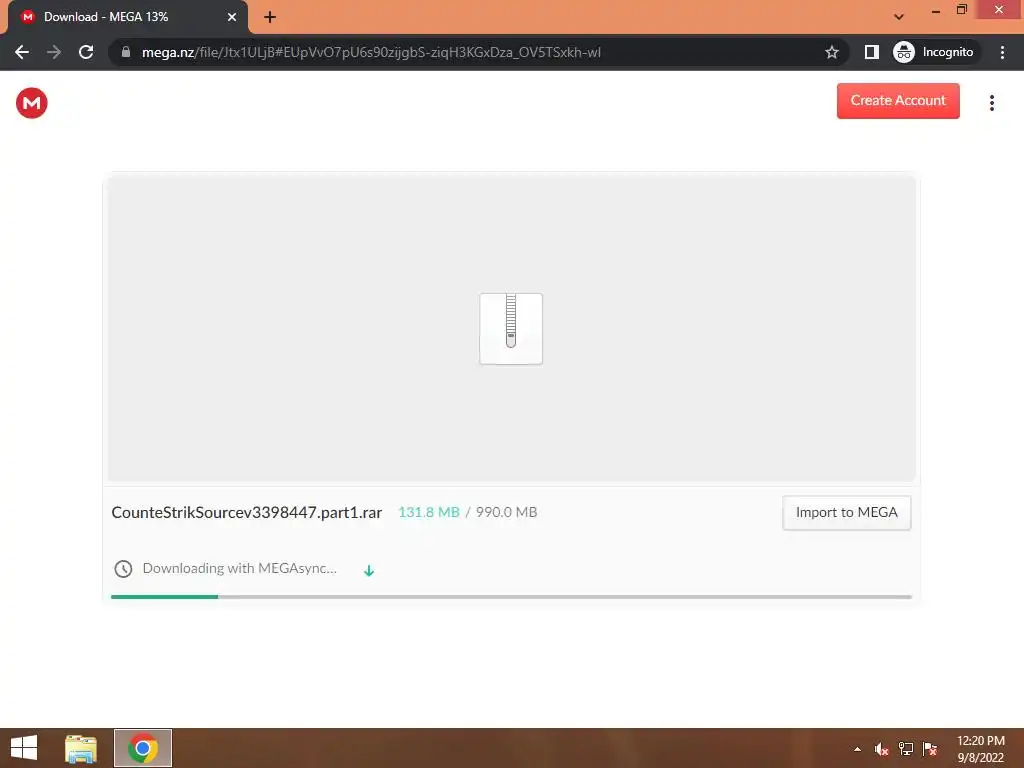Click the Downloading with MEGAsync text

point(240,568)
